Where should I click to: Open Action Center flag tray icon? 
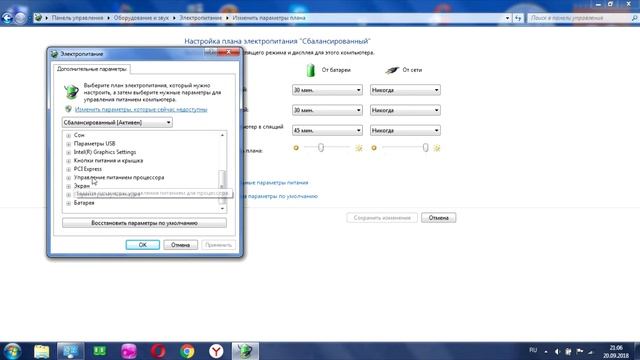580,351
